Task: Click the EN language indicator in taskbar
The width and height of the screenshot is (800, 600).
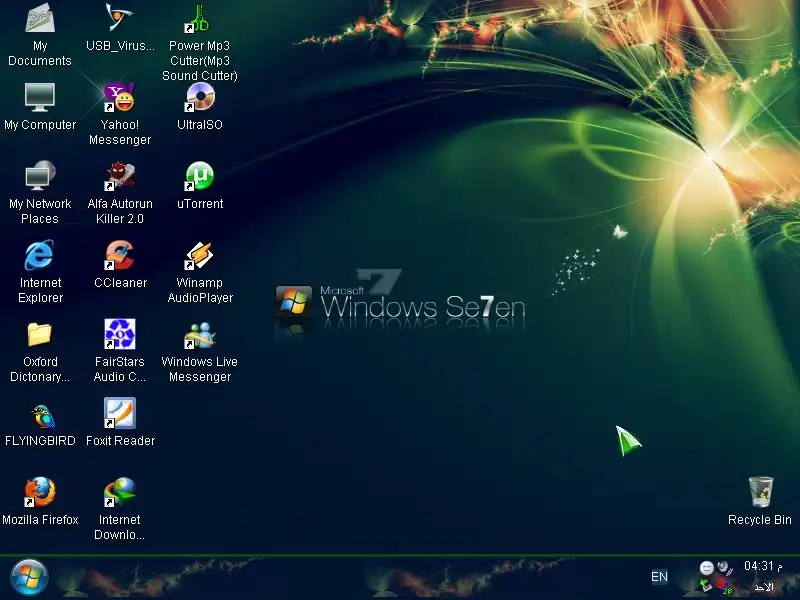Action: pyautogui.click(x=659, y=577)
